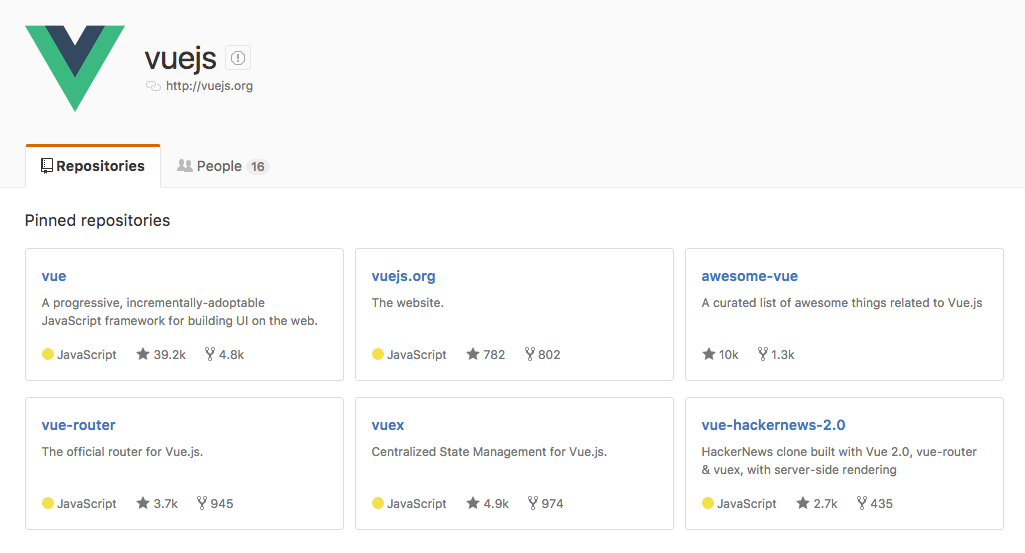The width and height of the screenshot is (1025, 553).
Task: Switch to the Repositories tab
Action: pos(93,166)
